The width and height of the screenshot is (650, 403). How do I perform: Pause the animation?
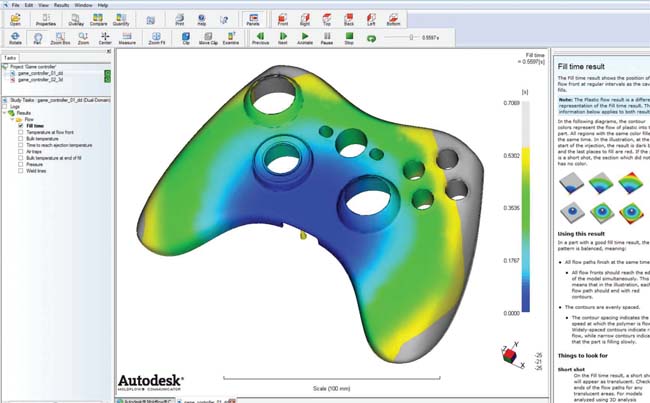[327, 38]
